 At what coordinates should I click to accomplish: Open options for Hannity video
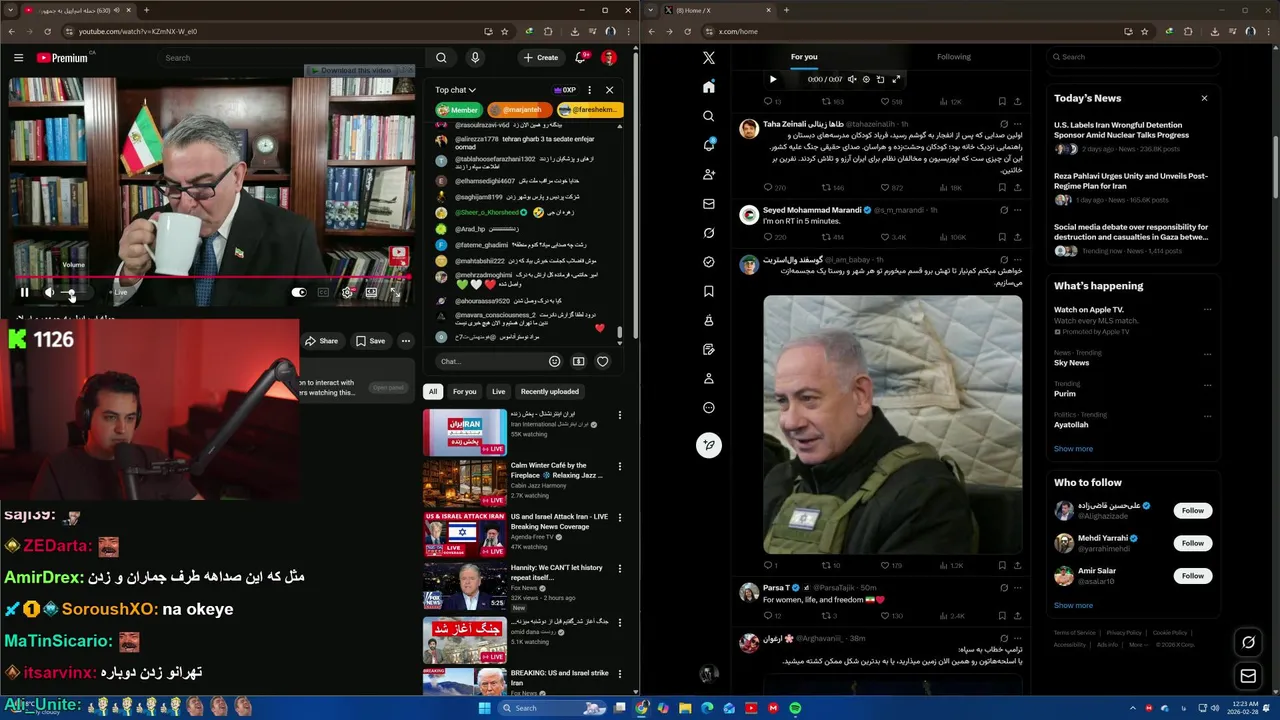point(619,569)
